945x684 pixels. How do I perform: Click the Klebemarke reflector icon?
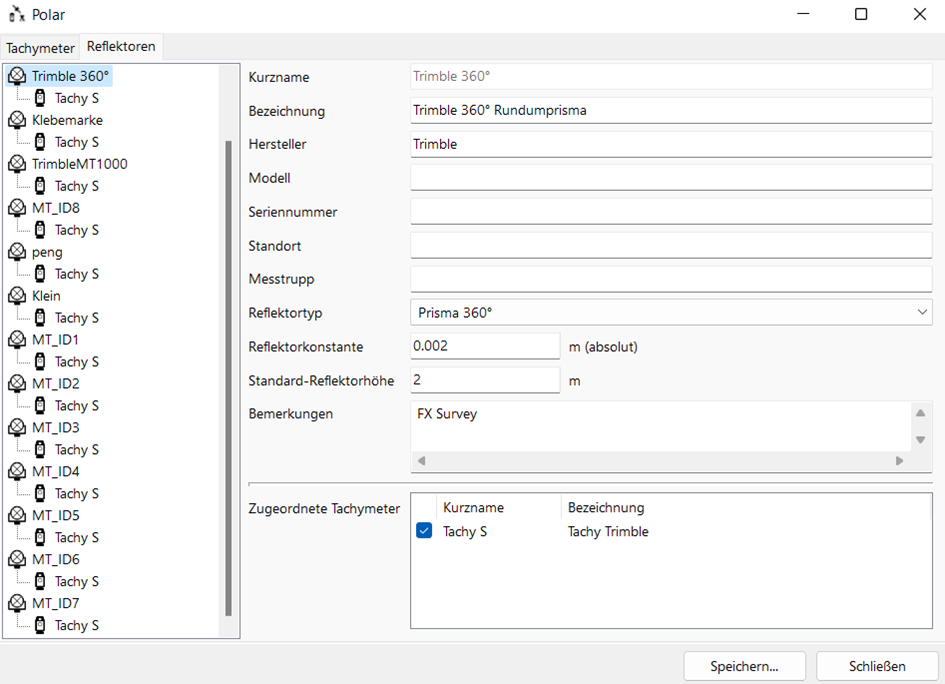[x=17, y=120]
